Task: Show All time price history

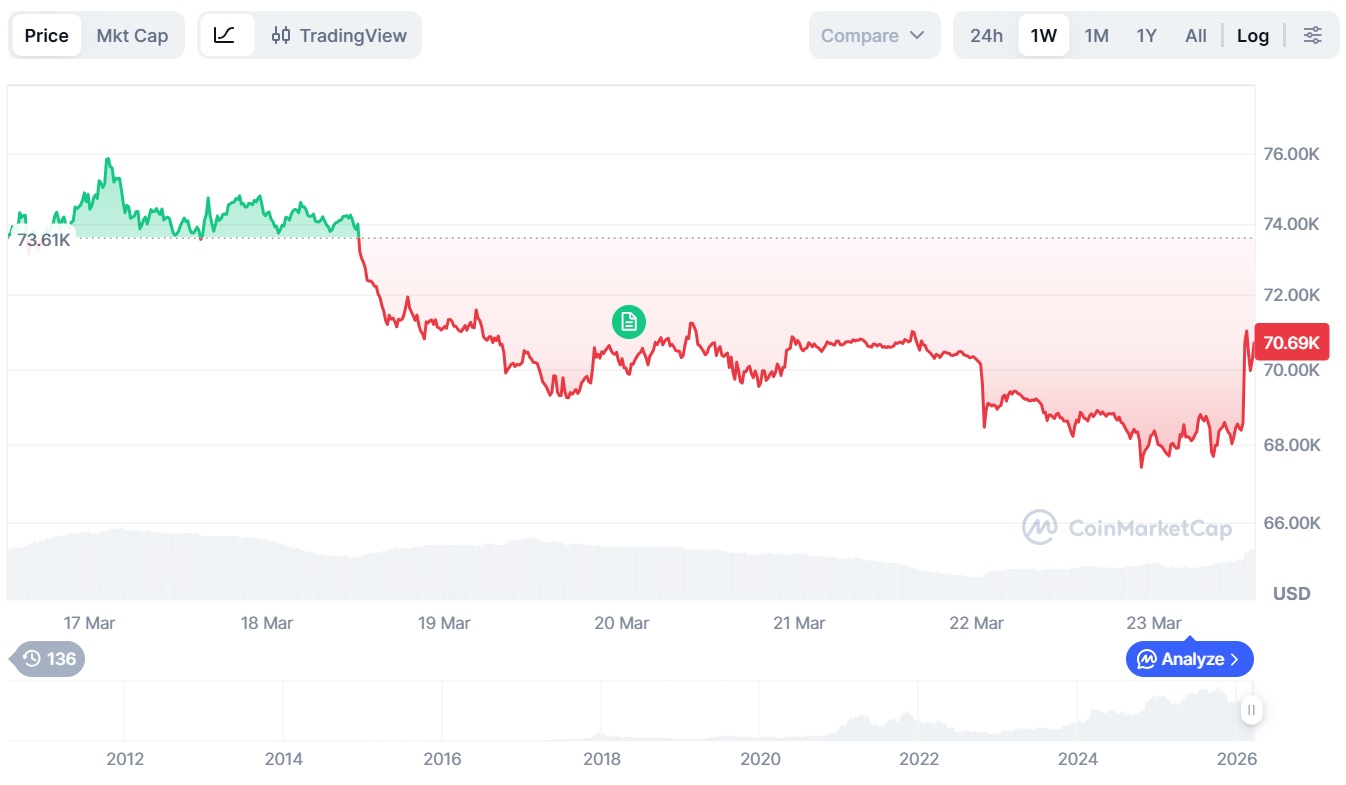Action: click(x=1195, y=36)
